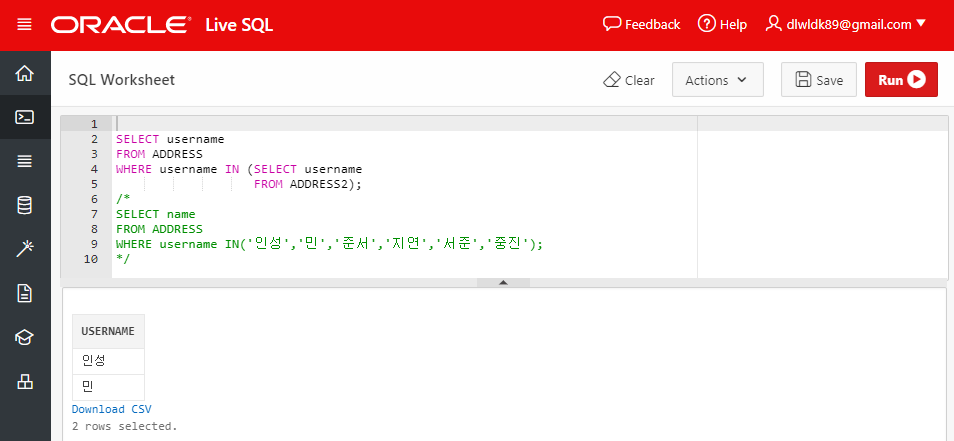Expand the dlwldk89@gmail.com account dropdown
This screenshot has width=954, height=441.
[x=846, y=25]
